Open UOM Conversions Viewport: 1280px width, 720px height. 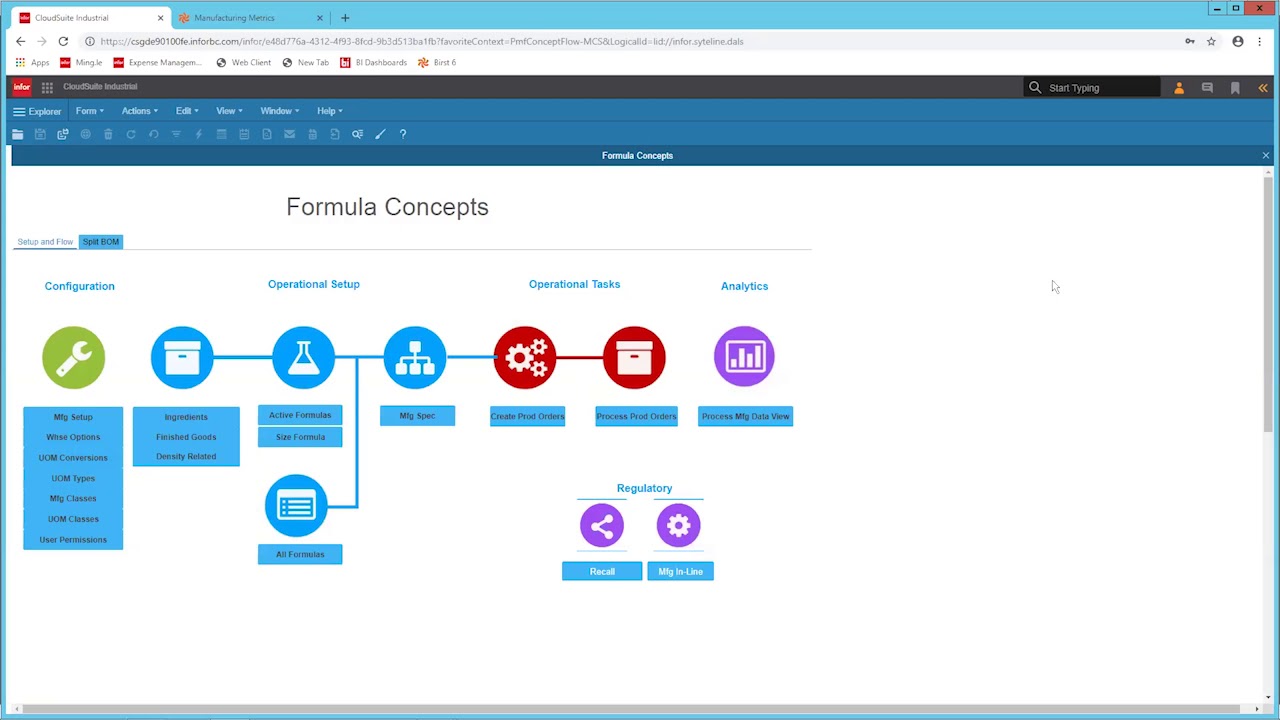click(x=73, y=458)
